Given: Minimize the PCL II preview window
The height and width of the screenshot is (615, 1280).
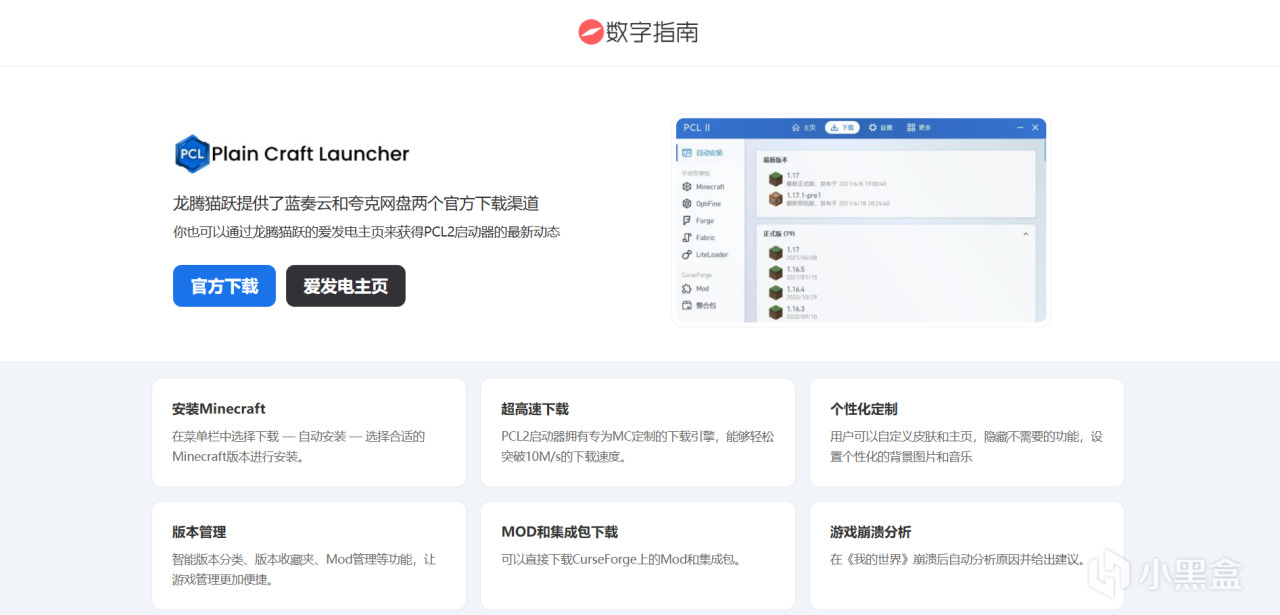Looking at the screenshot, I should point(1020,128).
